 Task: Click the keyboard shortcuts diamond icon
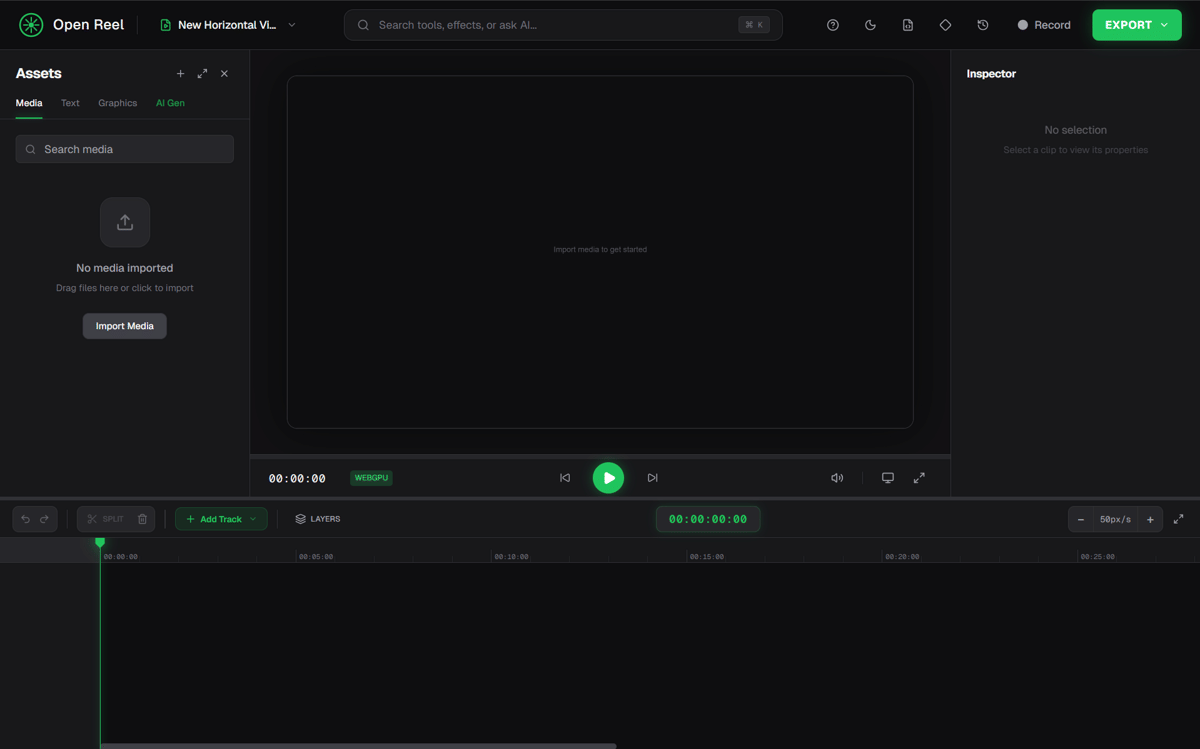click(945, 24)
